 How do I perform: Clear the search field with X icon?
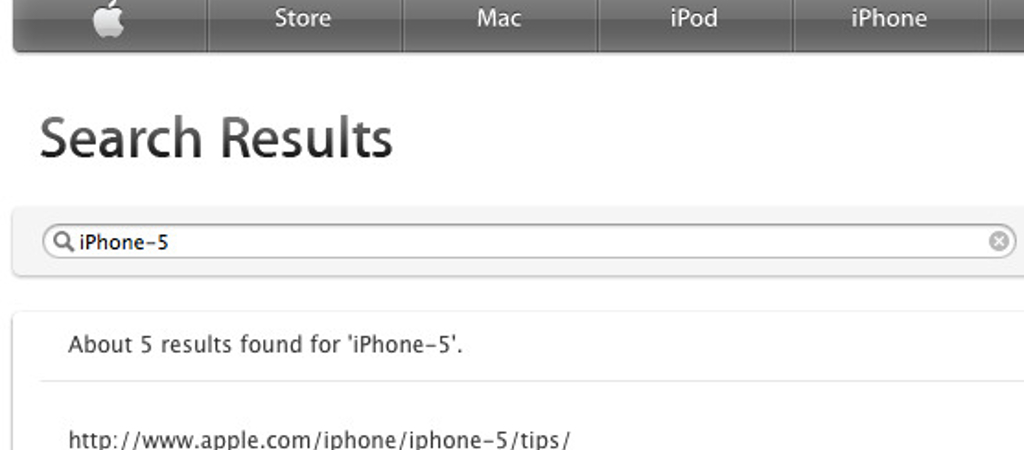click(x=999, y=242)
